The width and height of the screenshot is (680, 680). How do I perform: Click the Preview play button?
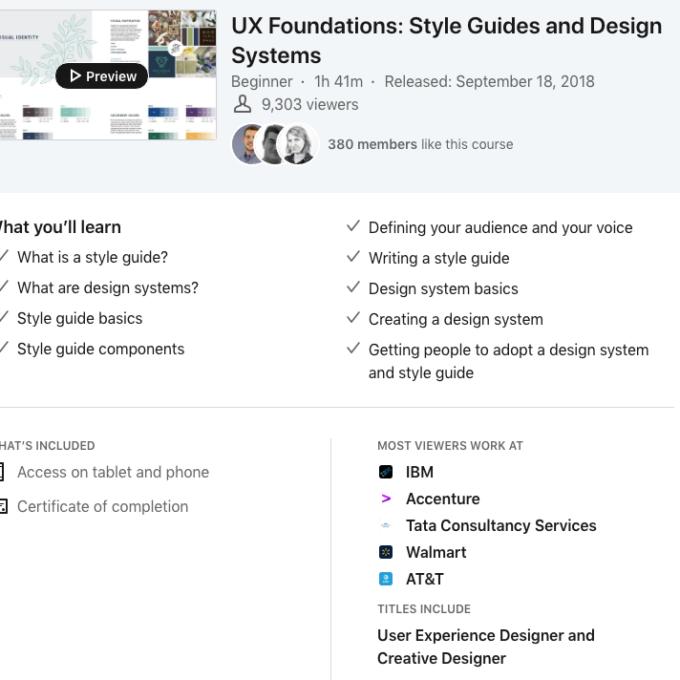[101, 76]
